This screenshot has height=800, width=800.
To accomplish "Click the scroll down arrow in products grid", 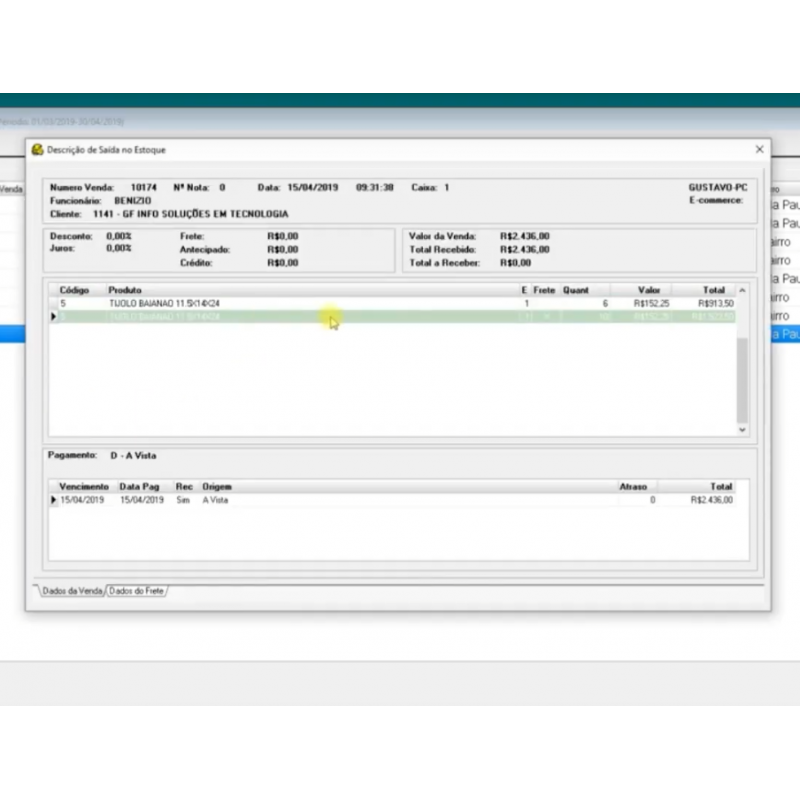I will click(x=742, y=429).
